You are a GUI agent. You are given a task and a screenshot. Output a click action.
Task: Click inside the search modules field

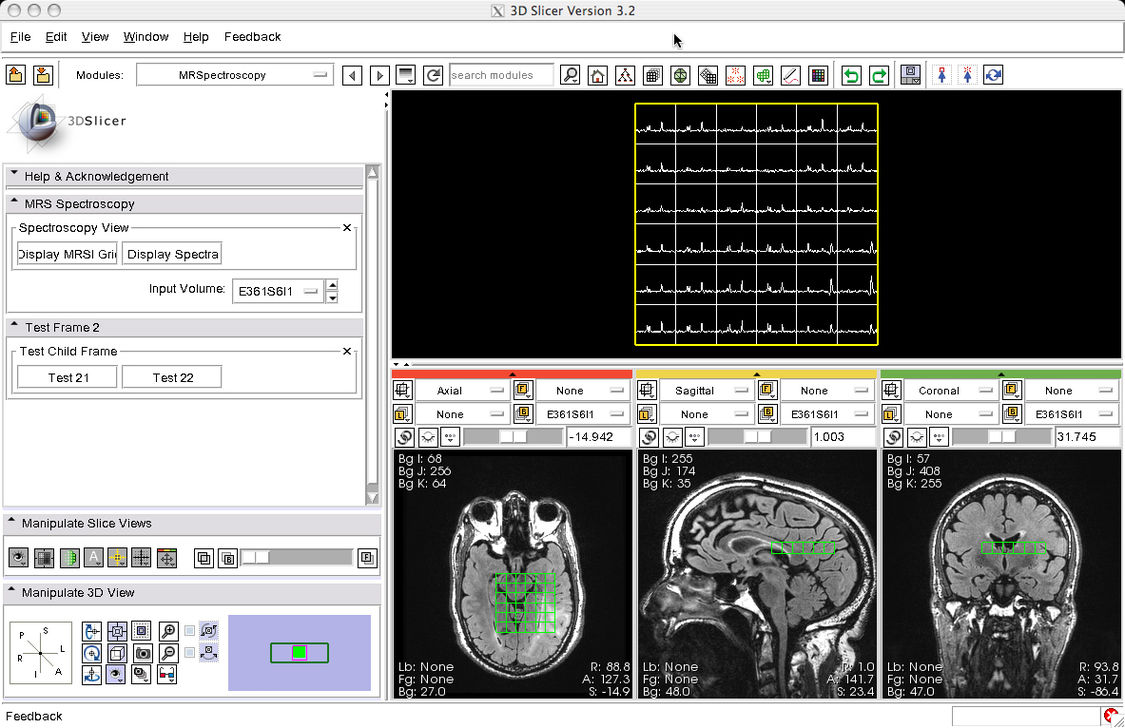coord(500,74)
